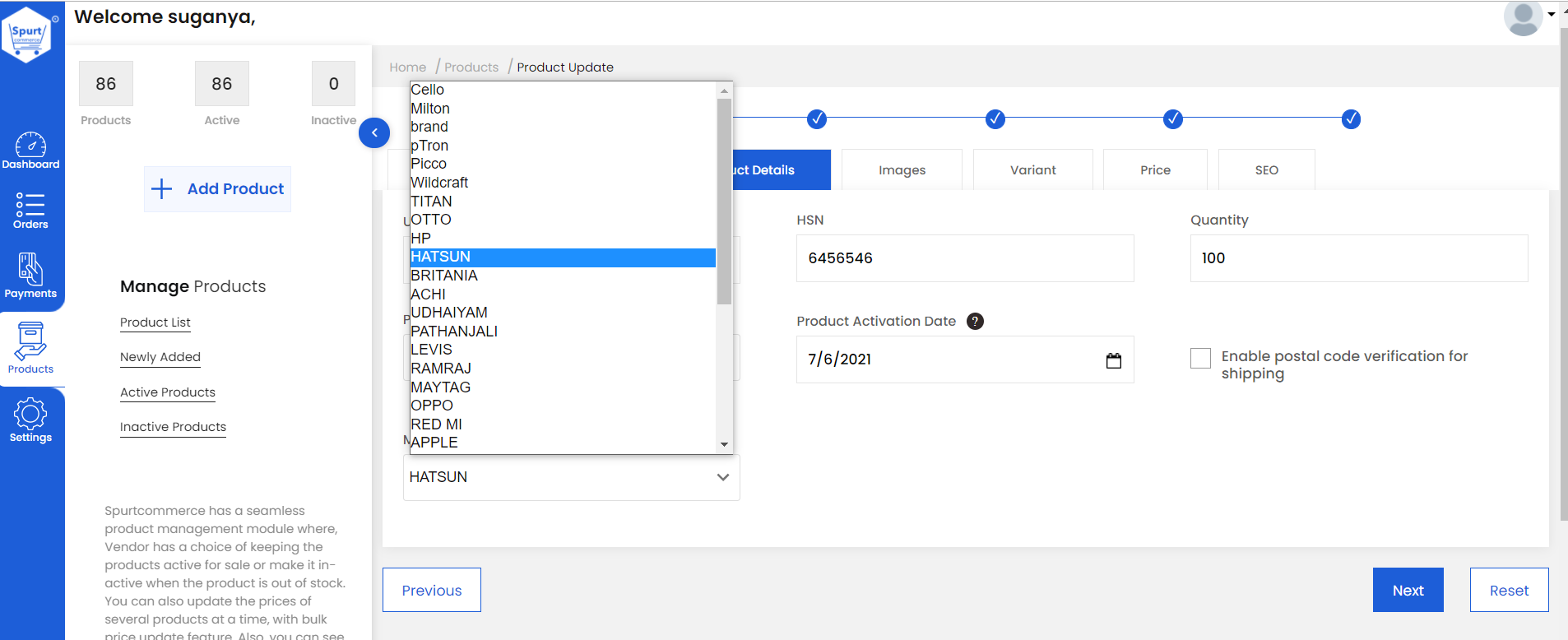Select the RAMRAJ option
Viewport: 1568px width, 640px height.
click(563, 369)
